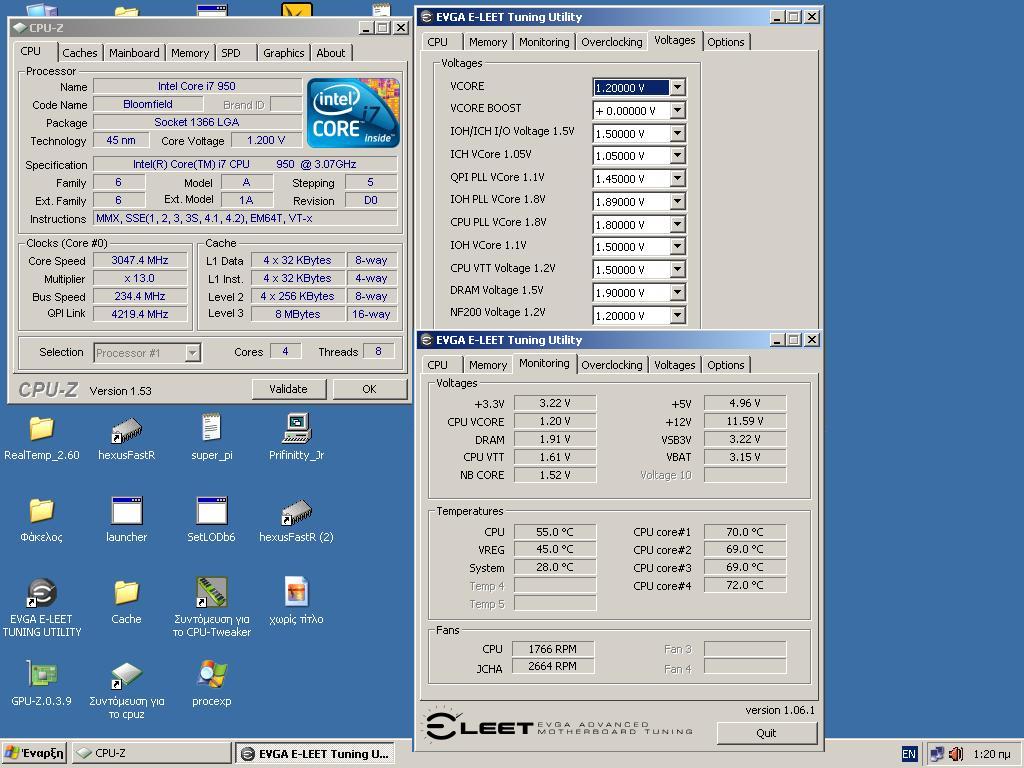Click Quit button in E-LEET utility

click(767, 733)
